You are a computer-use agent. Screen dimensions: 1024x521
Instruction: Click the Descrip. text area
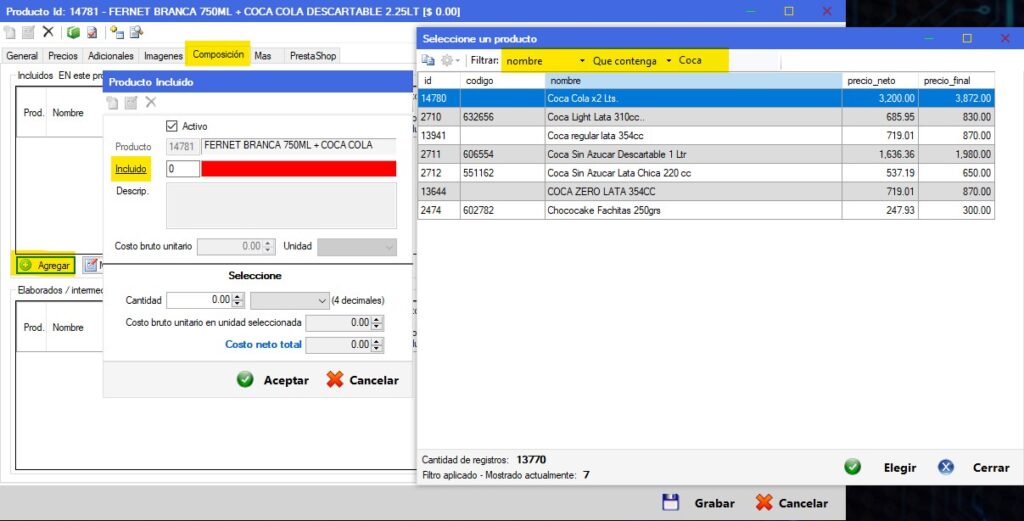coord(281,206)
